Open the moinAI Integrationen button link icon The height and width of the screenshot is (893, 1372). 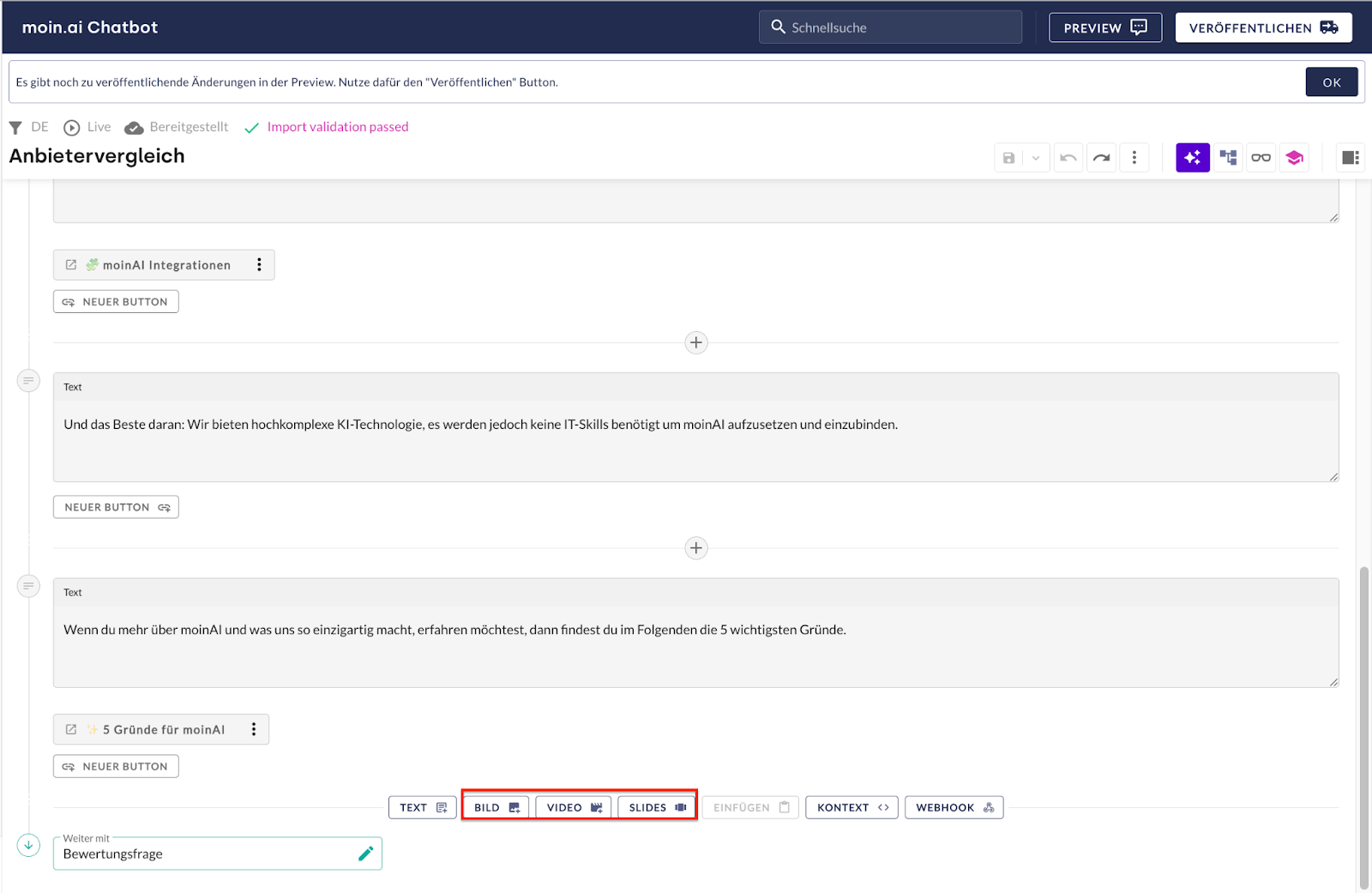71,265
